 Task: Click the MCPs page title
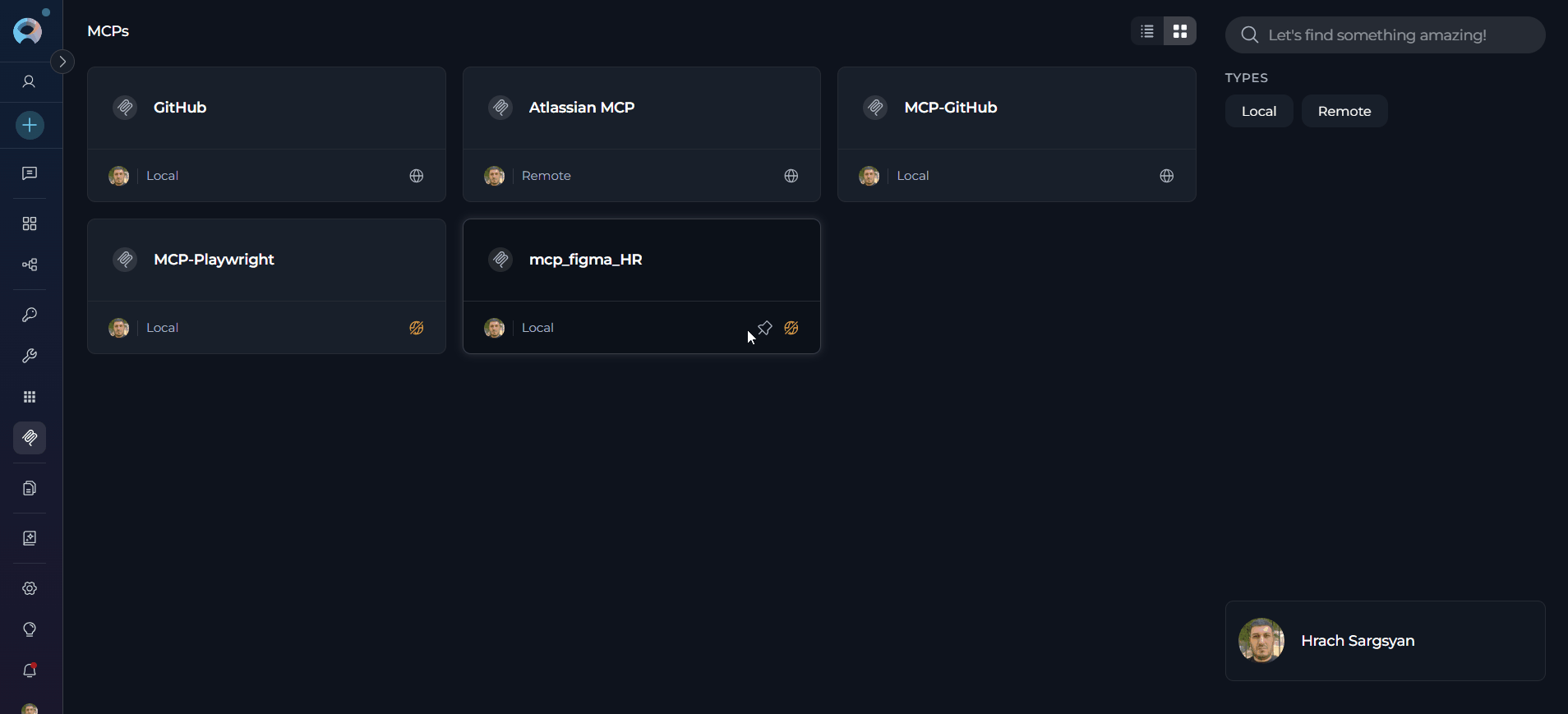click(108, 31)
